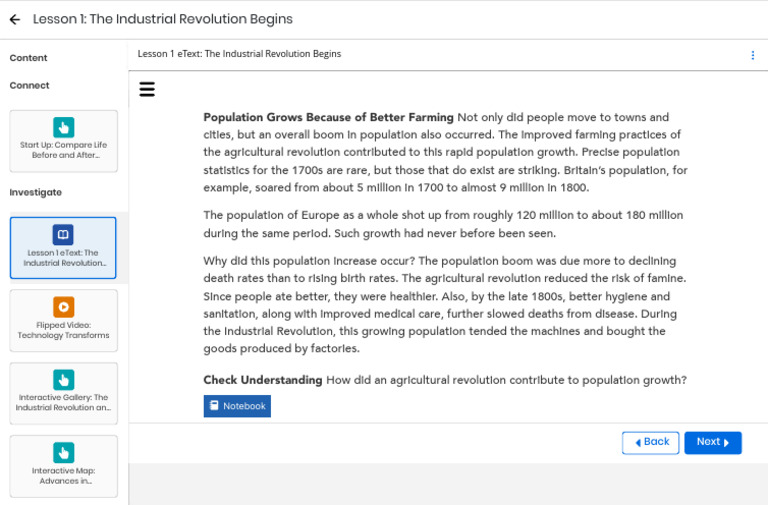Image resolution: width=768 pixels, height=505 pixels.
Task: Open Flipped Video: Technology Transforms card
Action: click(64, 320)
